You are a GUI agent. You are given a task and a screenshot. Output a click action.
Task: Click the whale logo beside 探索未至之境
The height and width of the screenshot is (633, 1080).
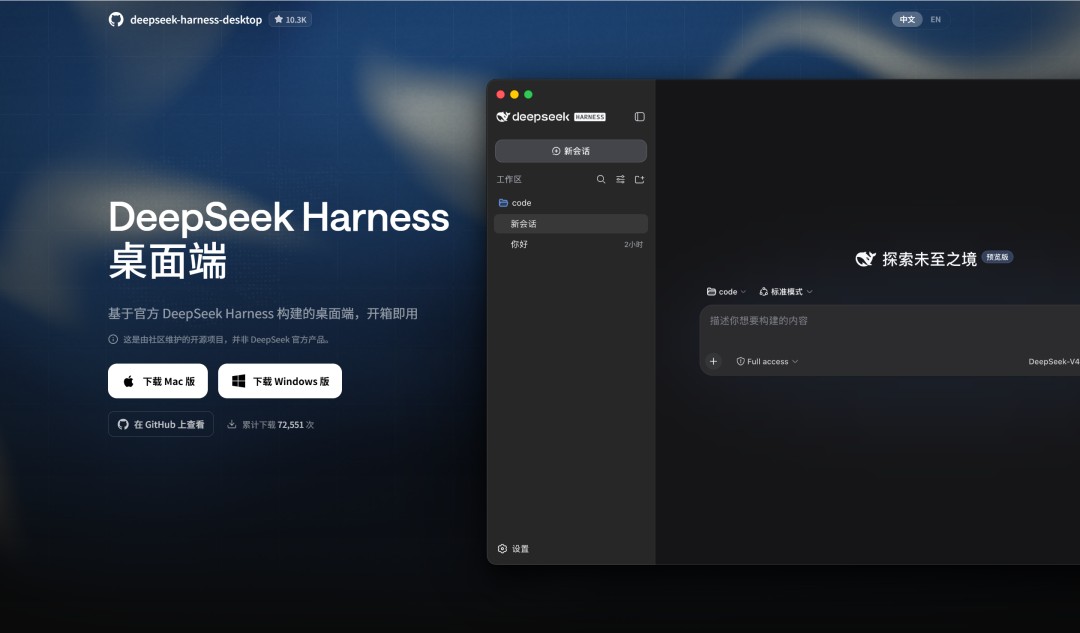point(865,259)
